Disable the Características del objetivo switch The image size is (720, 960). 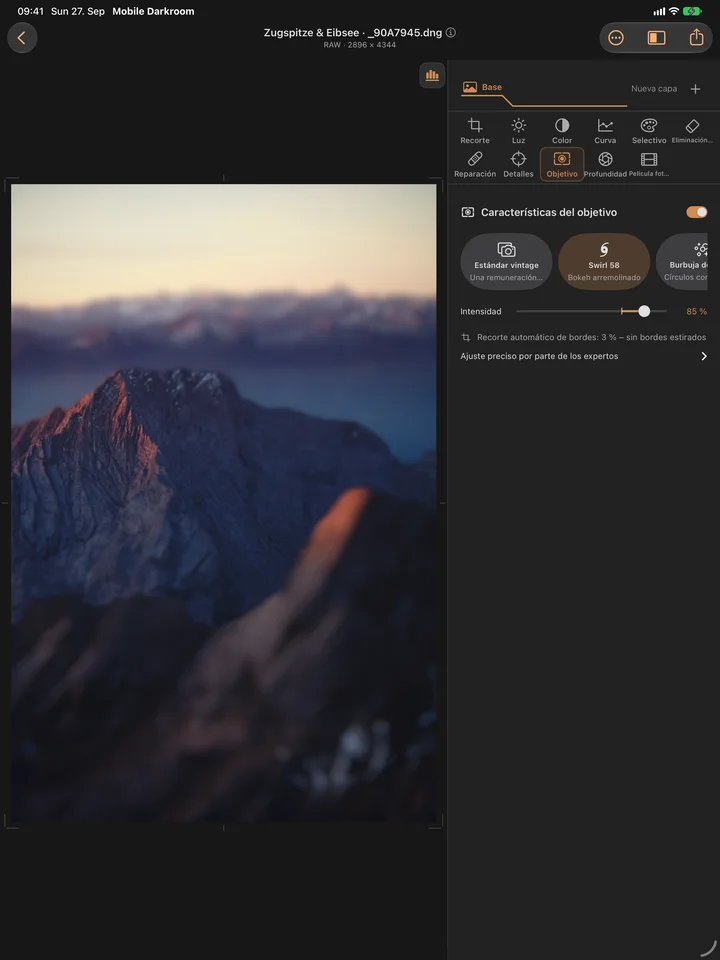pyautogui.click(x=697, y=212)
